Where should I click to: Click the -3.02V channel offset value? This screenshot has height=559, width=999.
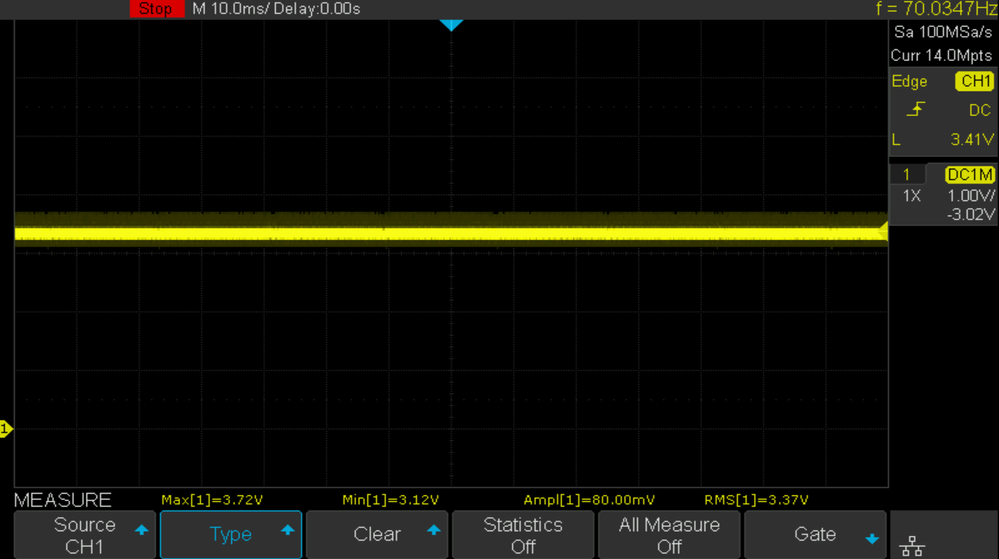(x=971, y=214)
